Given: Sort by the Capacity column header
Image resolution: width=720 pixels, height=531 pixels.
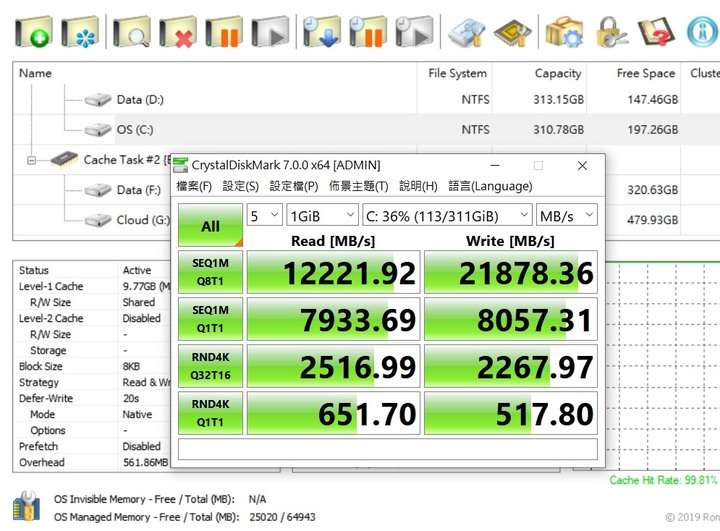Looking at the screenshot, I should 540,73.
